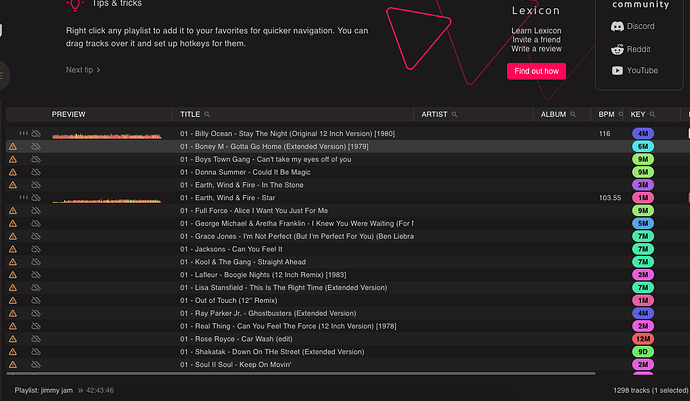This screenshot has width=690, height=401.
Task: Click the Billy Ocean waveform preview
Action: click(106, 134)
